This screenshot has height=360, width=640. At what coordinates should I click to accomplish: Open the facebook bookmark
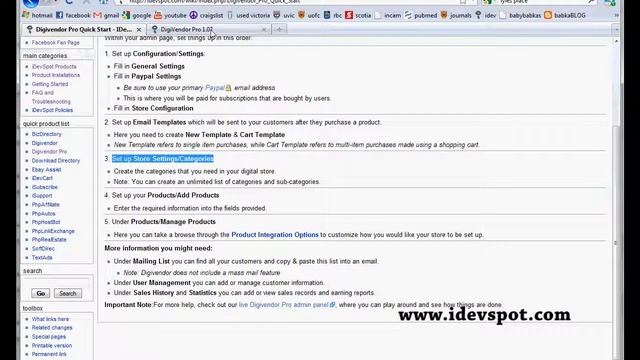[73, 16]
